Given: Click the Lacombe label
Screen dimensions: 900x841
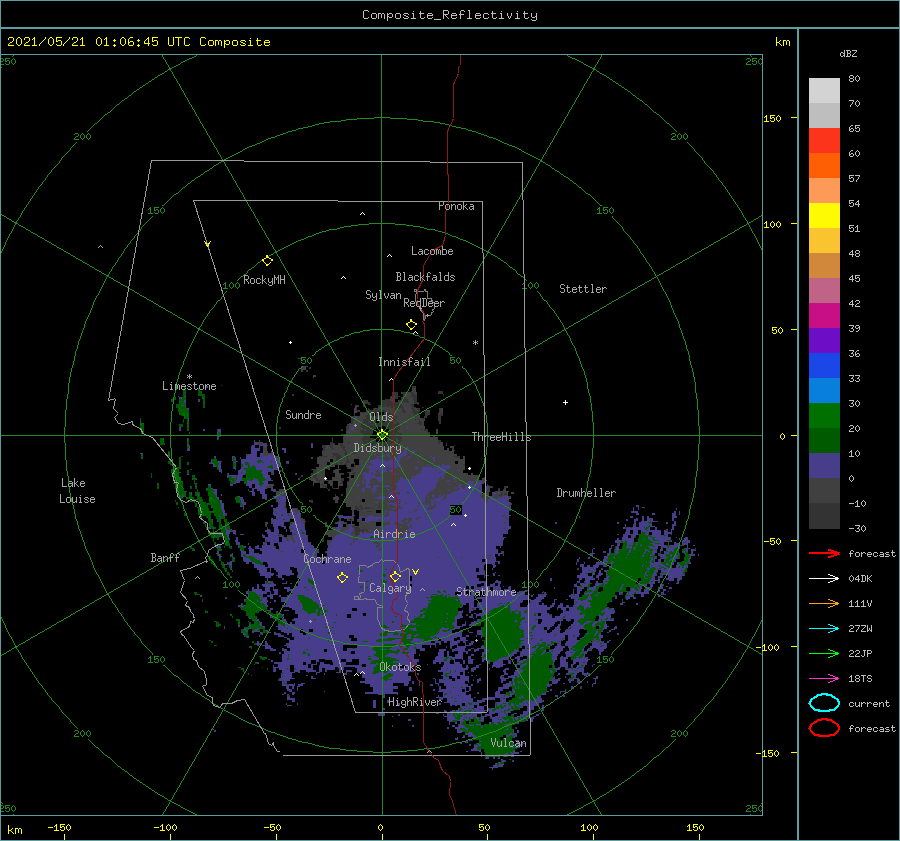Looking at the screenshot, I should pos(432,251).
